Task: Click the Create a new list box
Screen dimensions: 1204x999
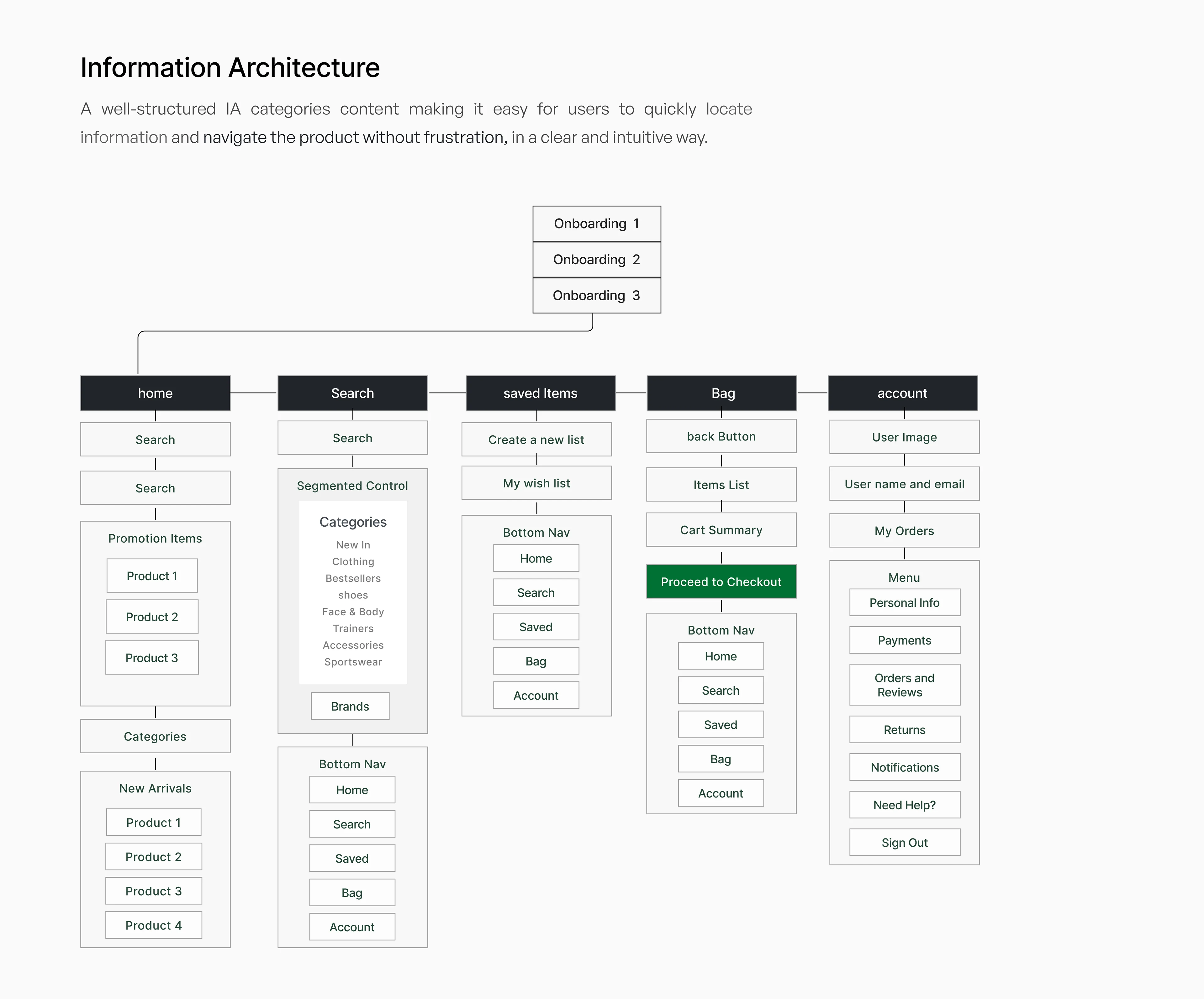Action: coord(537,439)
